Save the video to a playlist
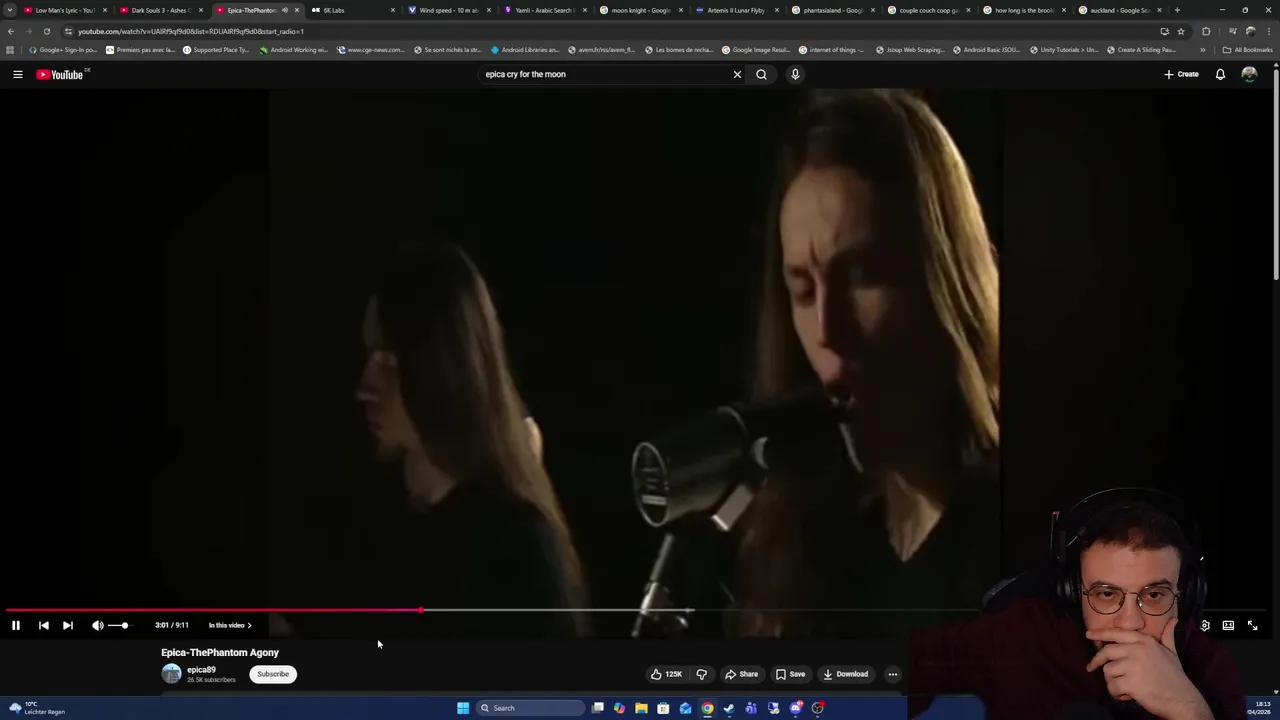 click(790, 674)
